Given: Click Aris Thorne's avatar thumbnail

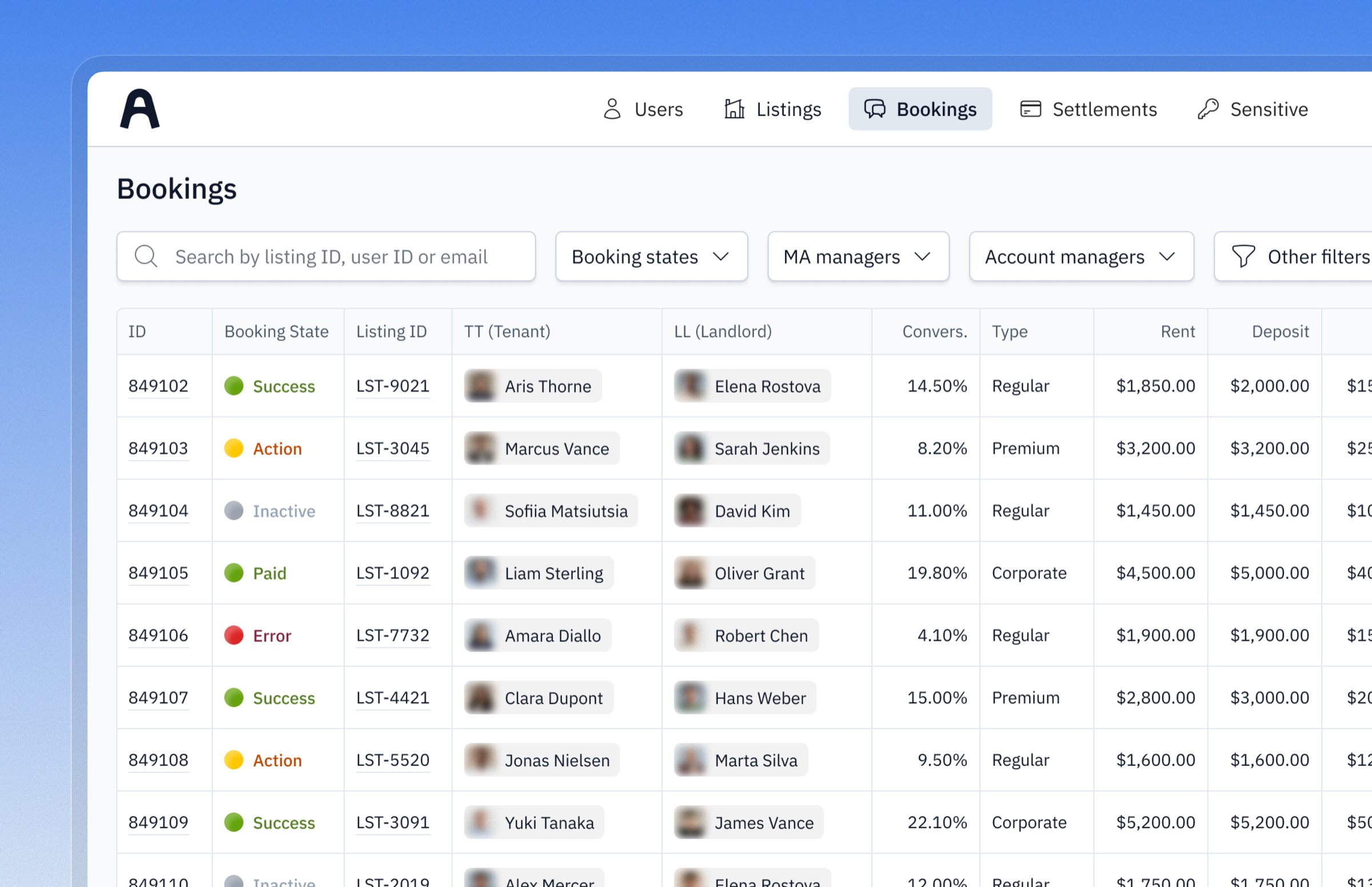Looking at the screenshot, I should click(x=481, y=386).
